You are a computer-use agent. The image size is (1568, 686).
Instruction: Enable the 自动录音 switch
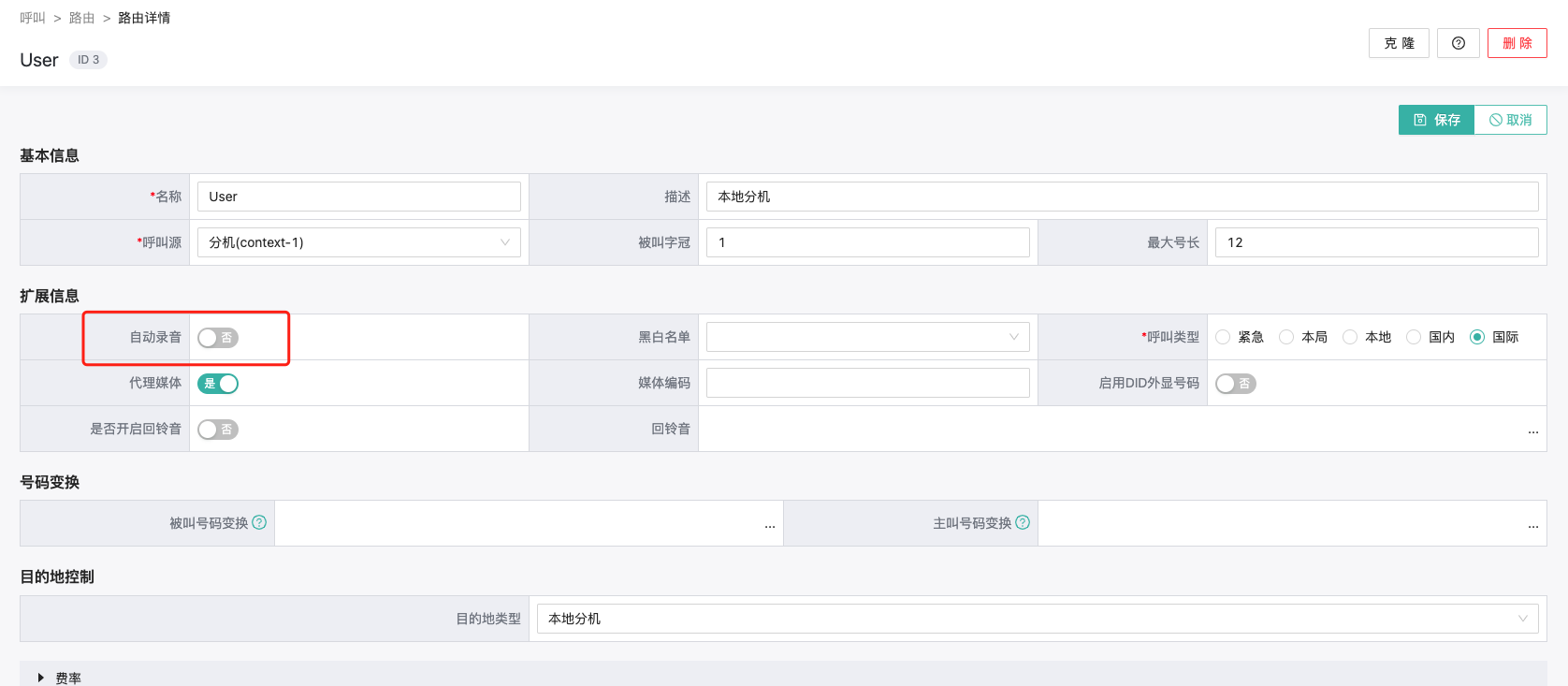(218, 338)
